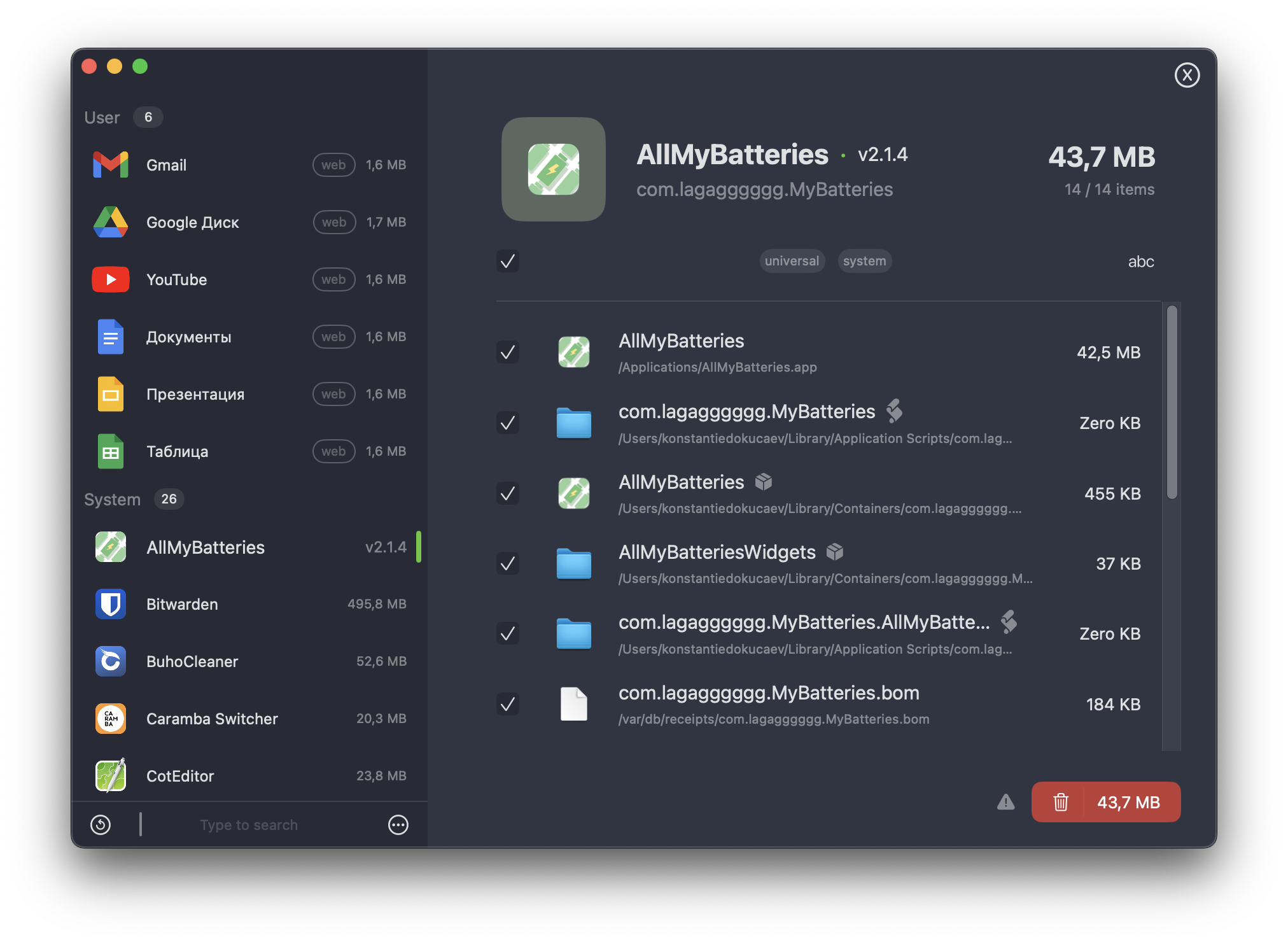This screenshot has width=1288, height=942.
Task: Click the abc sort option
Action: click(x=1140, y=262)
